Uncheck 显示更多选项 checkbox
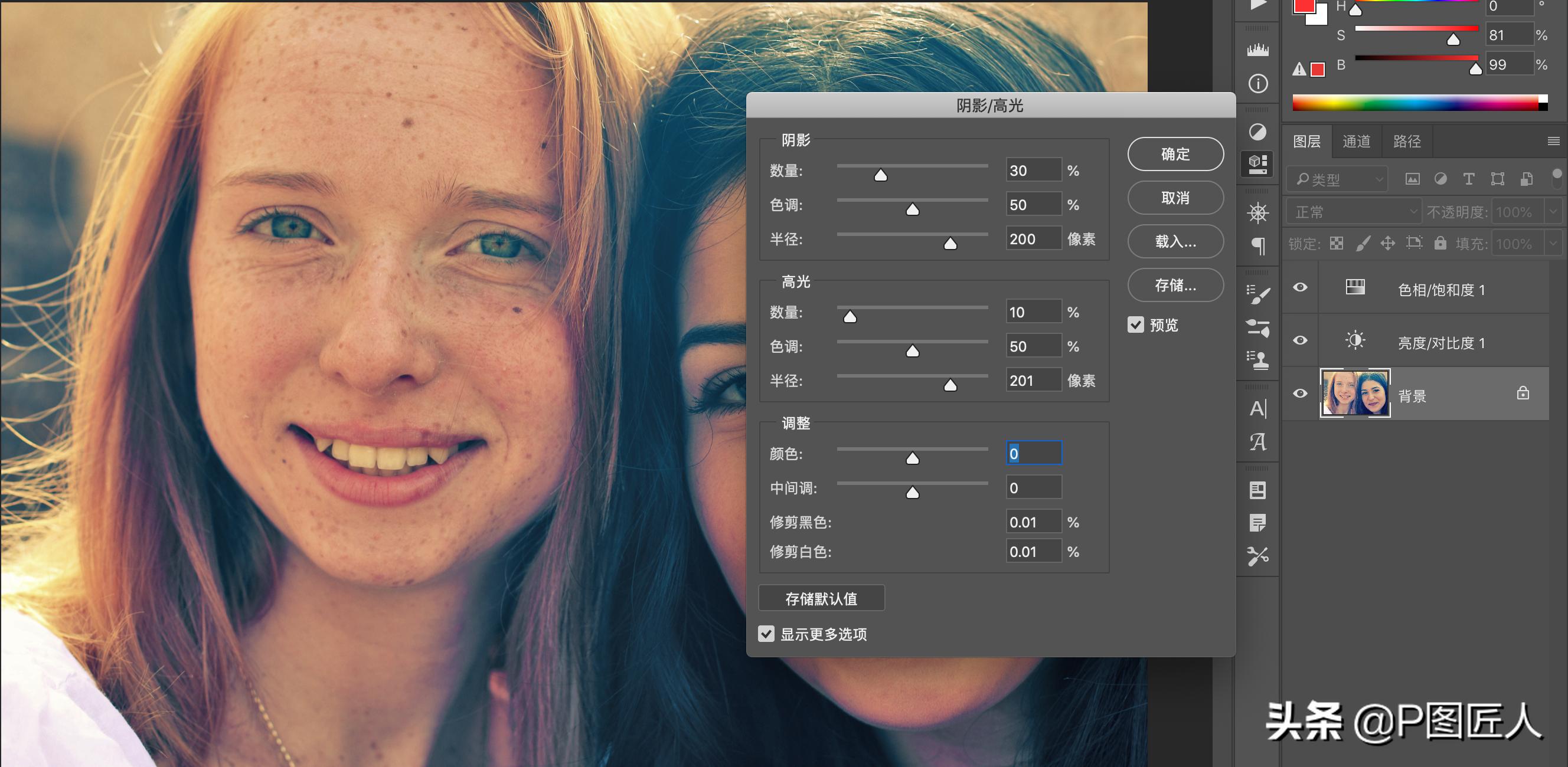 coord(766,634)
